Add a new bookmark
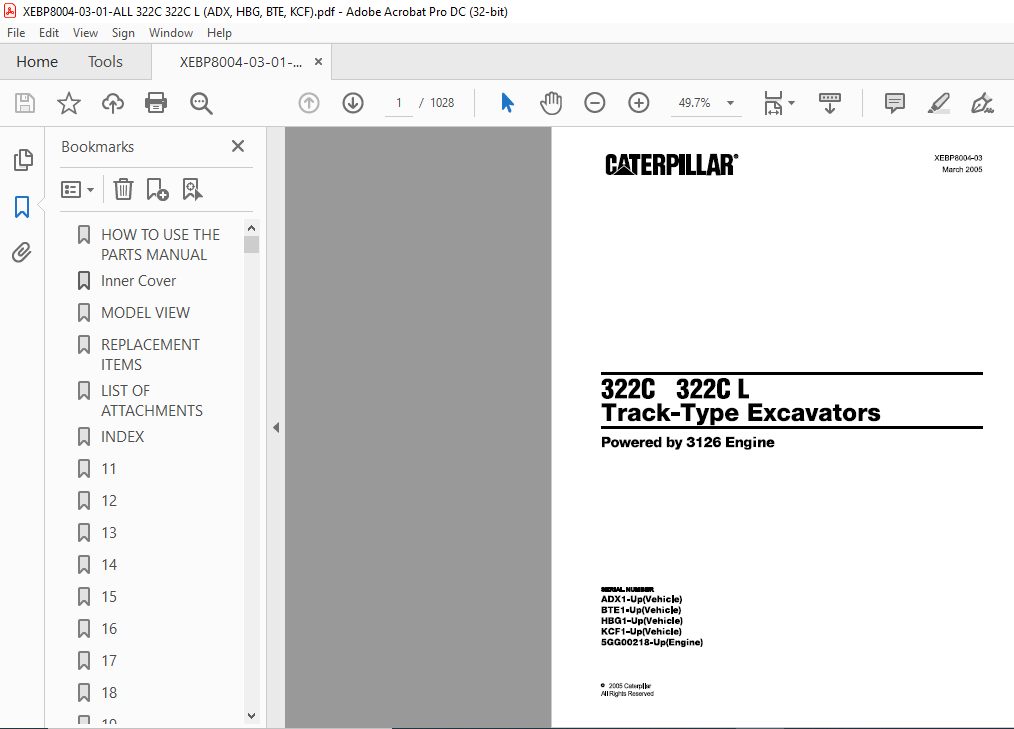The image size is (1014, 729). [157, 190]
